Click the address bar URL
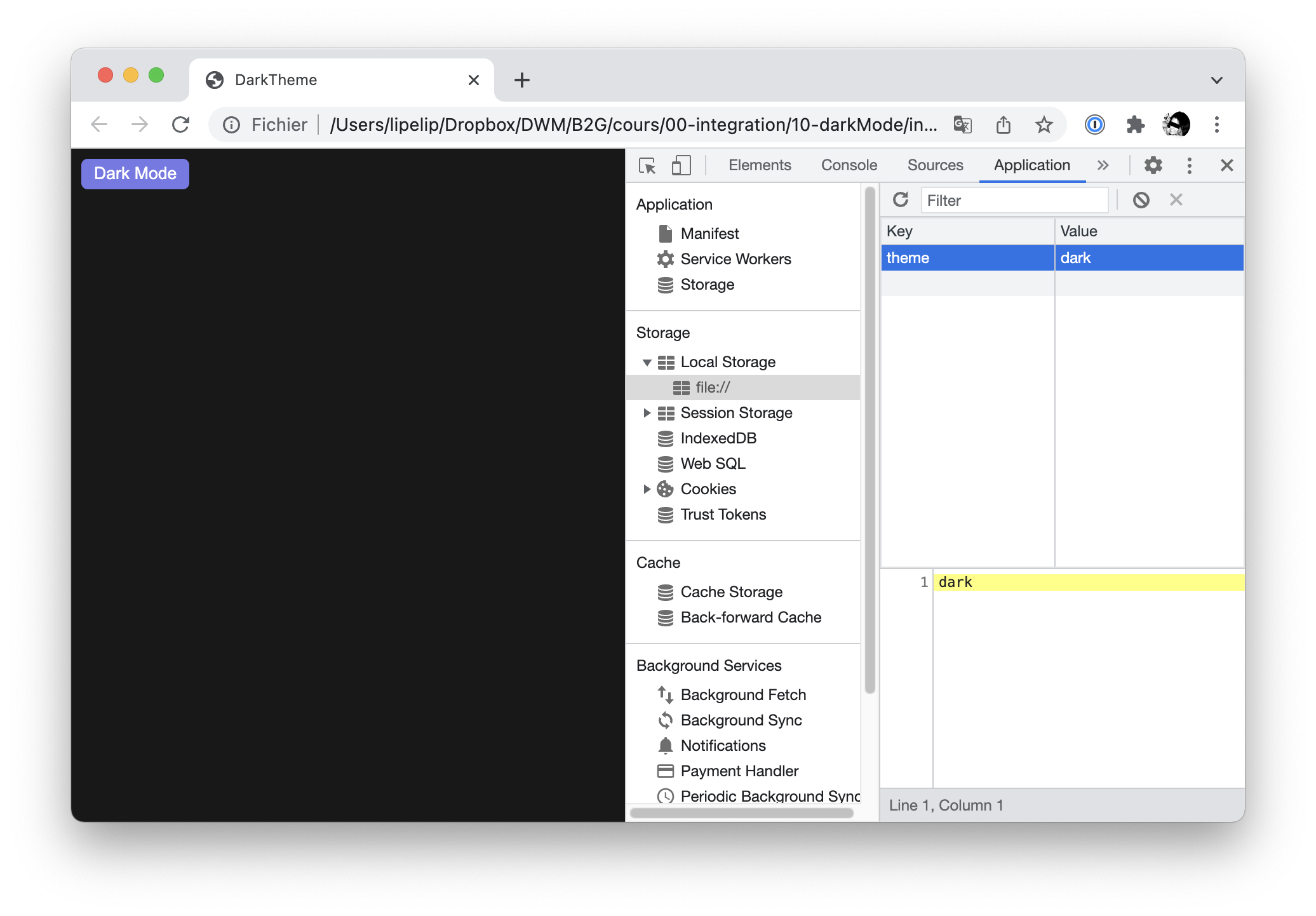 point(633,125)
